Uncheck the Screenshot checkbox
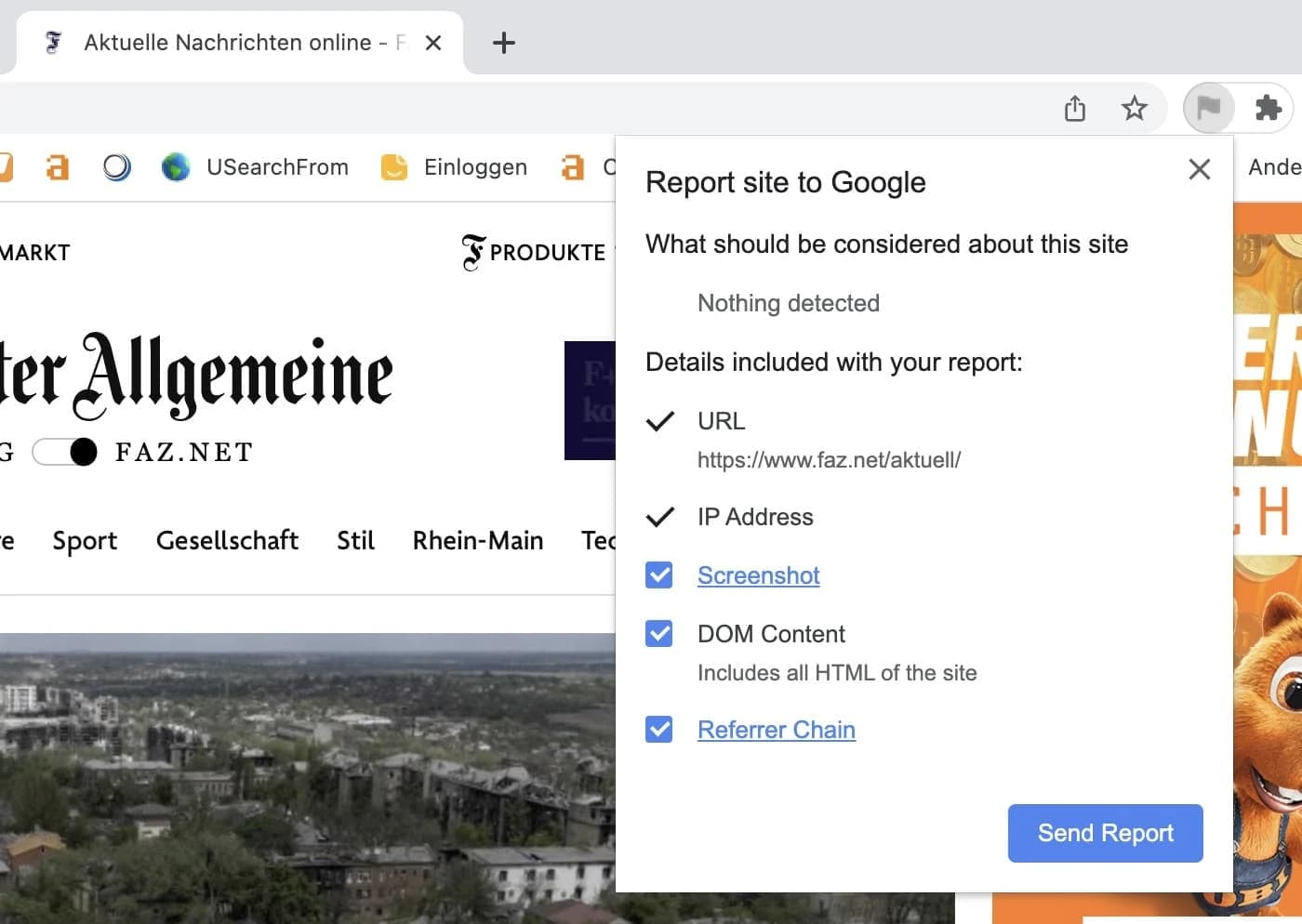Image resolution: width=1302 pixels, height=924 pixels. 658,574
